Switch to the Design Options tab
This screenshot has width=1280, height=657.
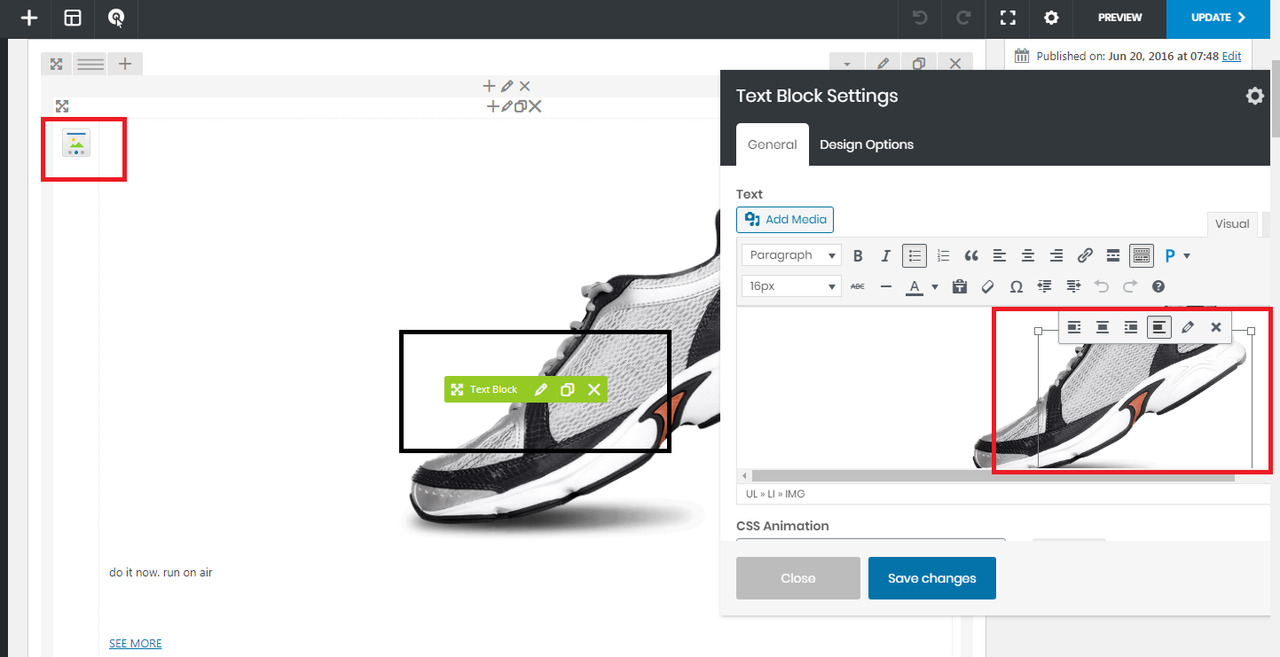click(x=866, y=145)
